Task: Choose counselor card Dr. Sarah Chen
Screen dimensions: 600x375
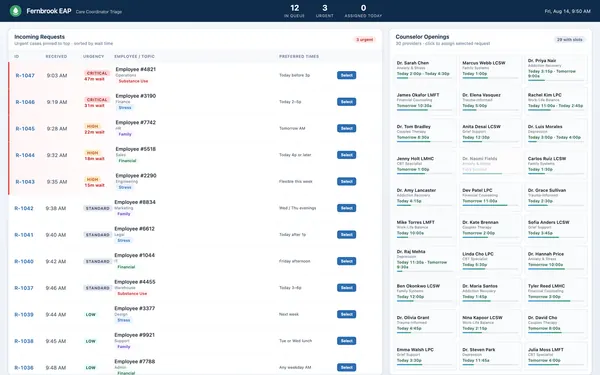Action: 424,68
